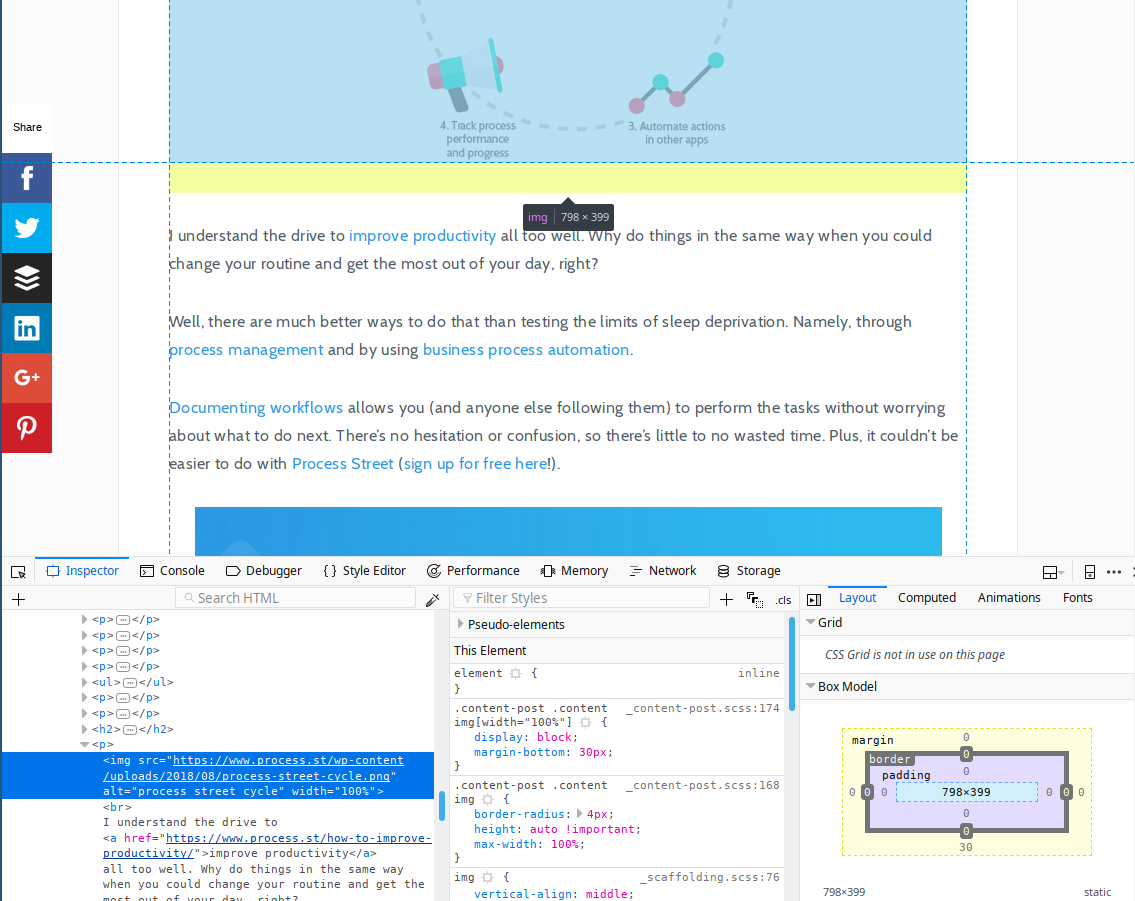Screen dimensions: 1135x901
Task: Share the page on LinkedIn
Action: (x=27, y=328)
